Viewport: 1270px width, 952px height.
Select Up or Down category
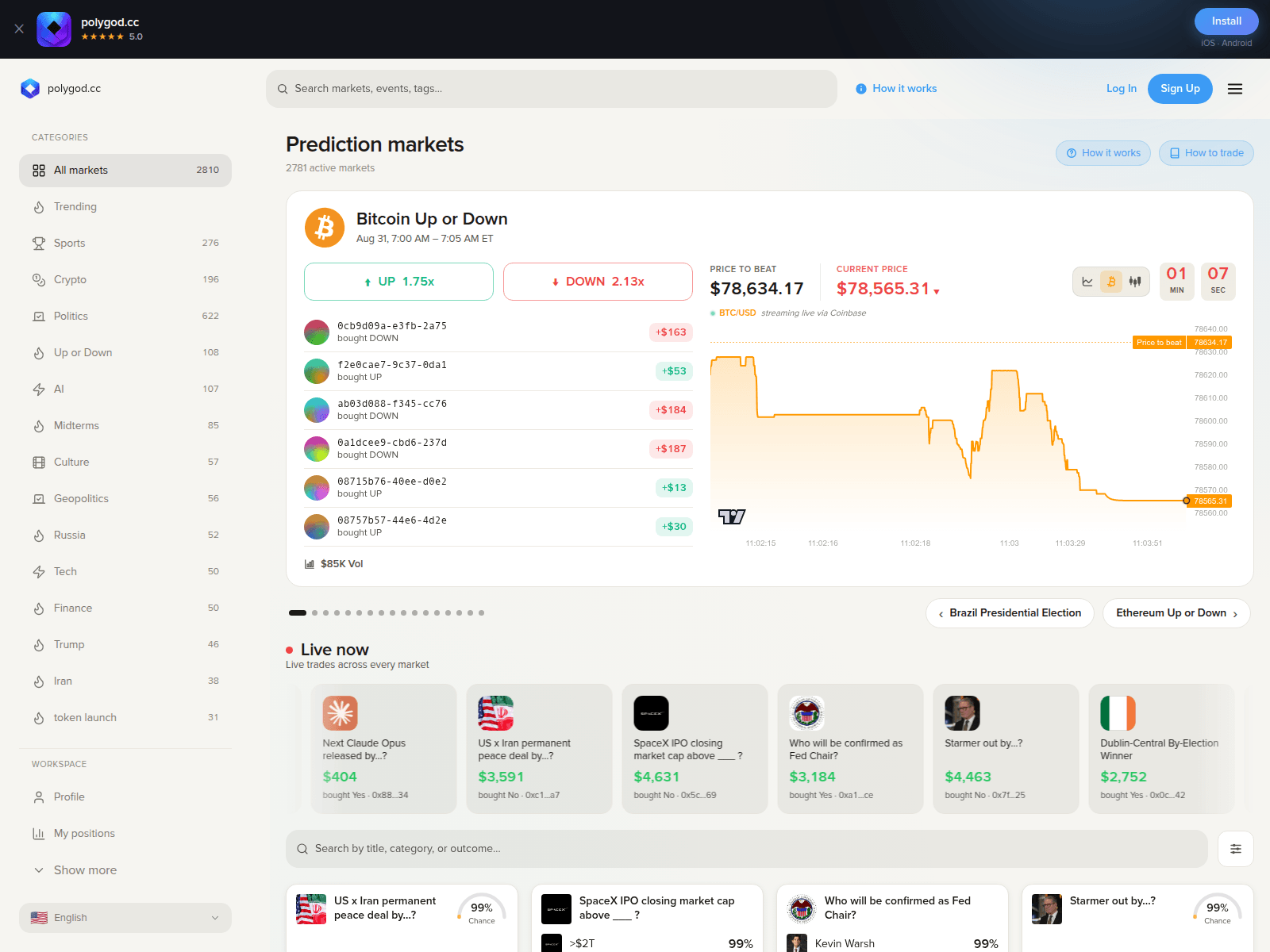[125, 353]
